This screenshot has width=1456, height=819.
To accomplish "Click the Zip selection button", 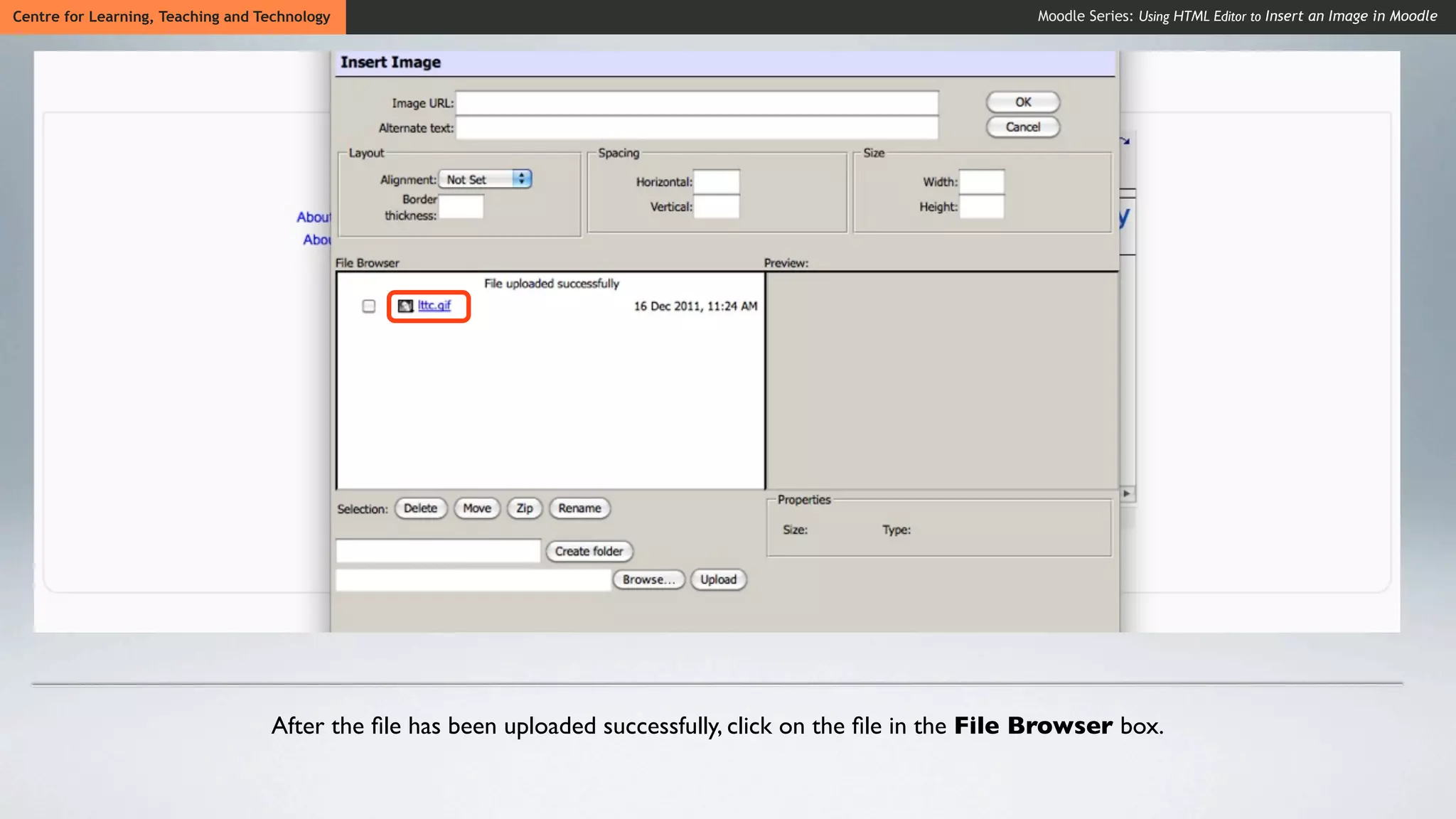I will point(525,508).
